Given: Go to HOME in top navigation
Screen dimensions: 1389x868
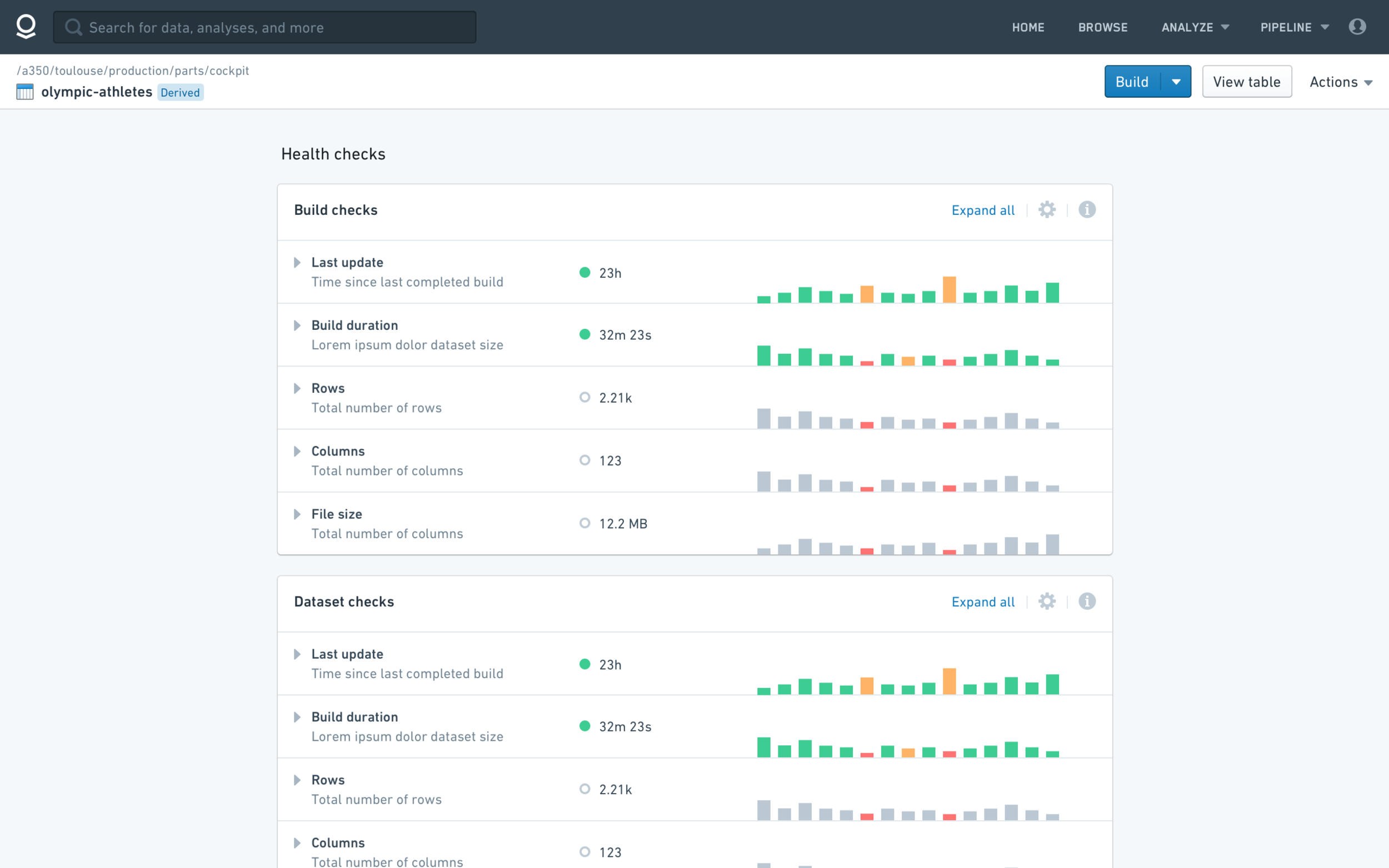Looking at the screenshot, I should [x=1028, y=28].
